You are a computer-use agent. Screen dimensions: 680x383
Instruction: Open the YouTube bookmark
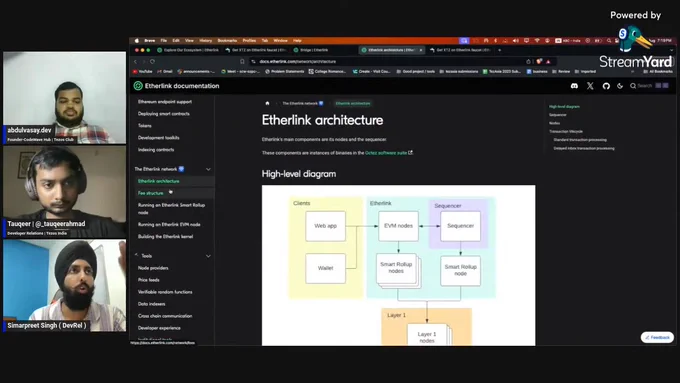(x=143, y=72)
